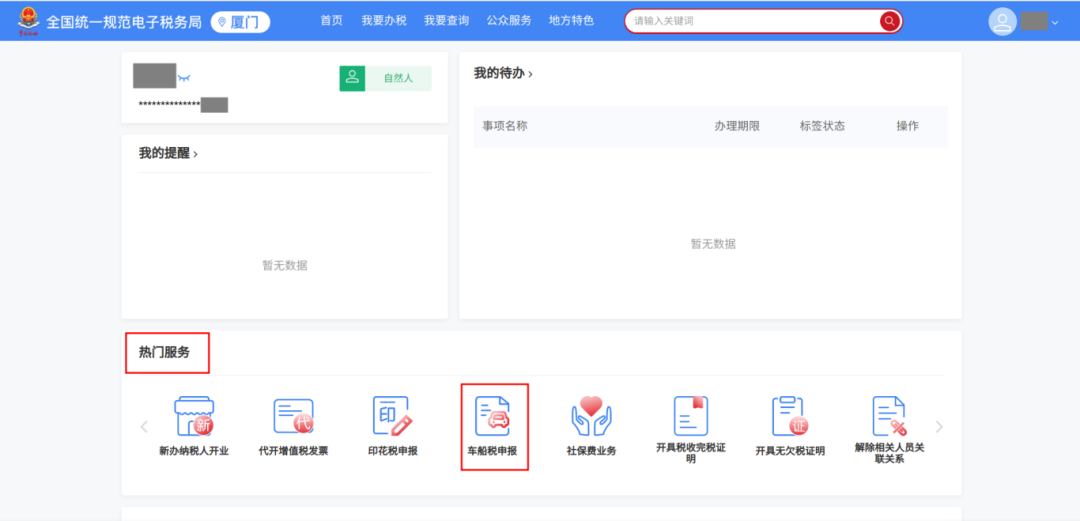
Task: Click the 全国统一规范电子税务局 title
Action: 124,22
